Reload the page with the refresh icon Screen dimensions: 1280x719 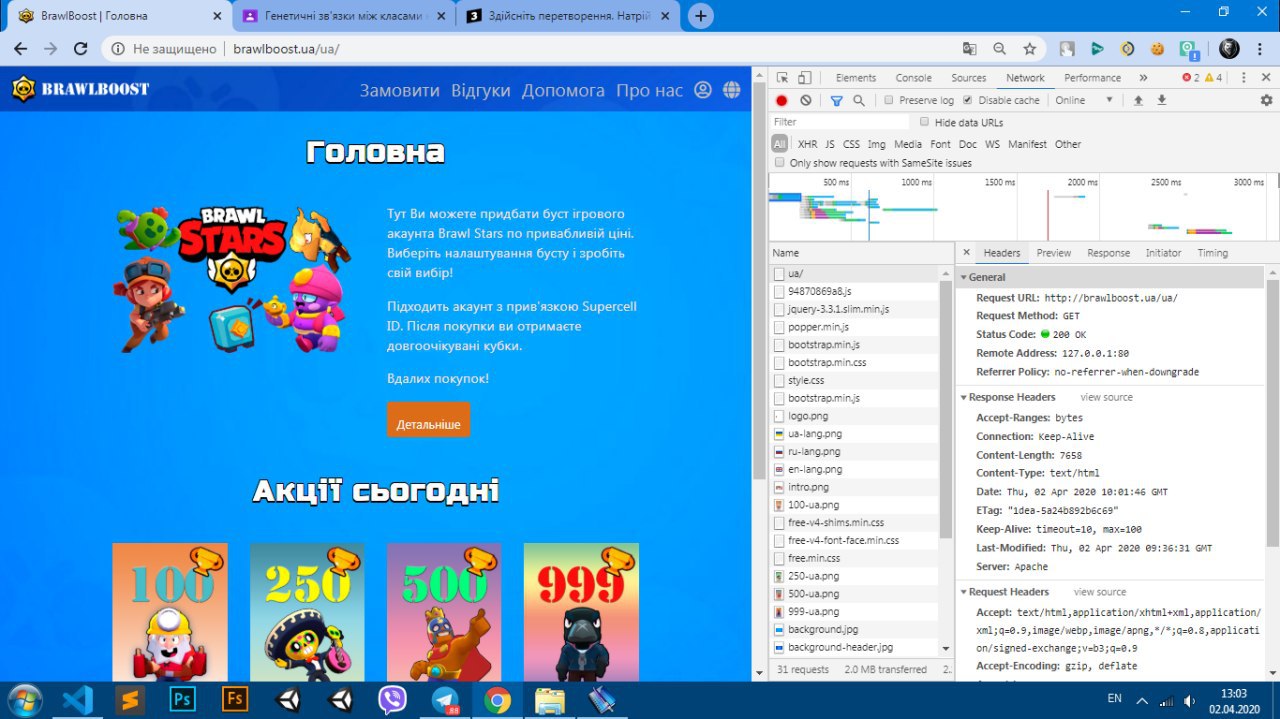pyautogui.click(x=80, y=48)
